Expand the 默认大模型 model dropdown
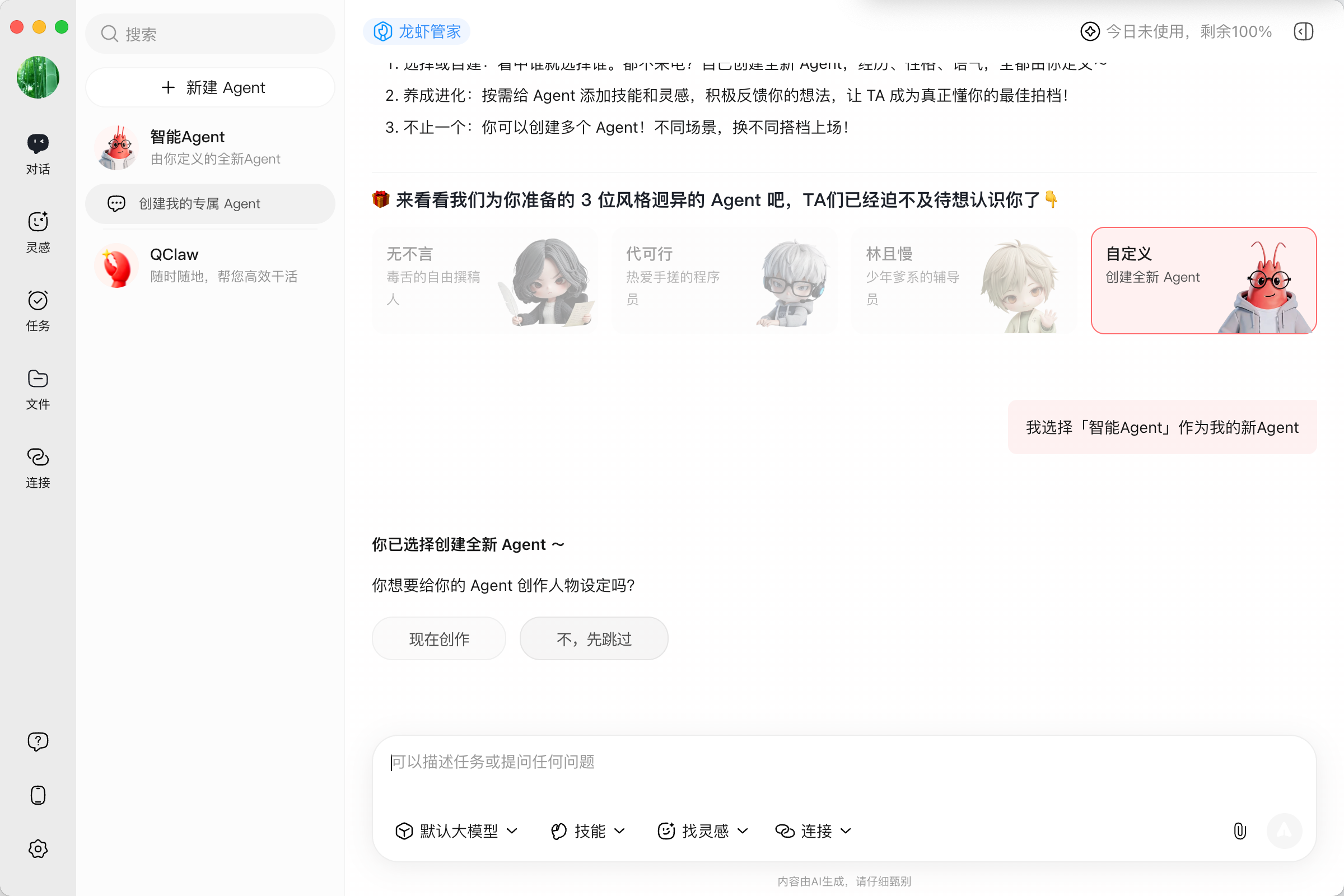Viewport: 1344px width, 896px height. click(456, 830)
